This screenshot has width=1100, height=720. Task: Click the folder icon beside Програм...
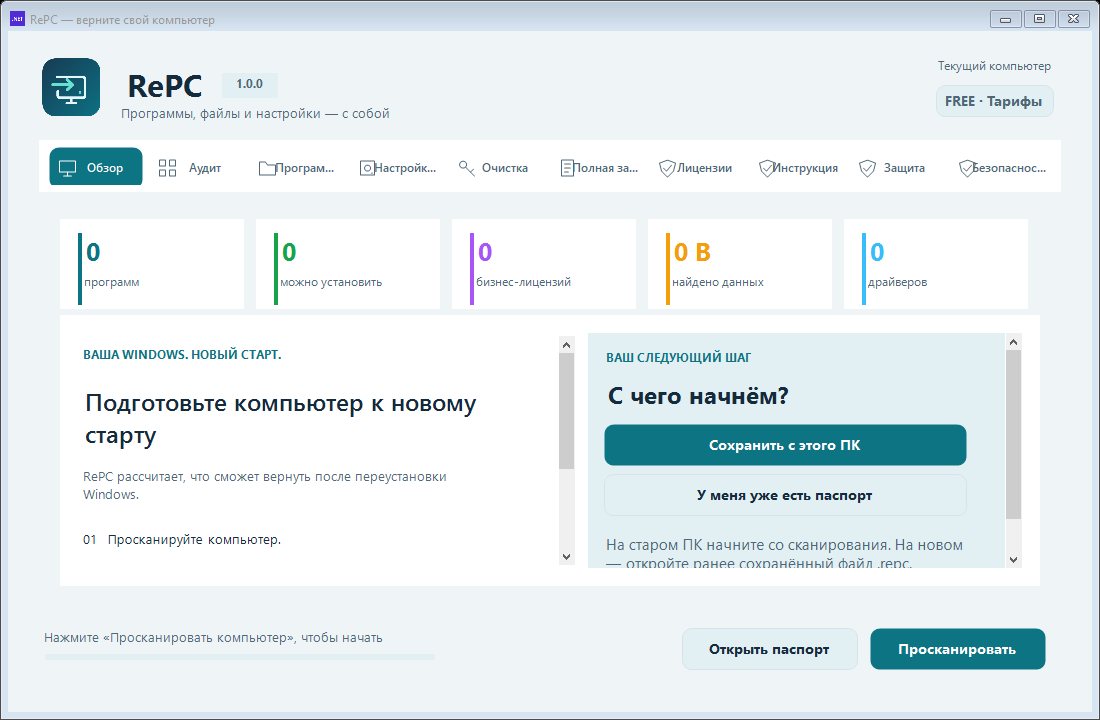tap(267, 168)
